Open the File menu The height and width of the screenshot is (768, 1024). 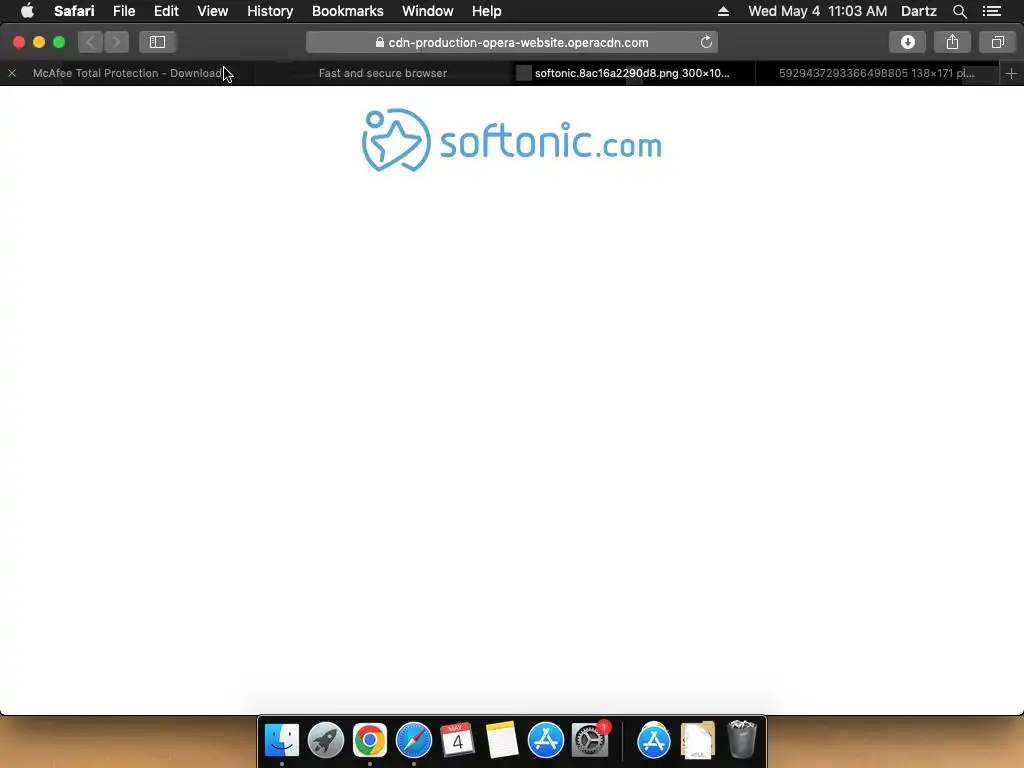[x=123, y=11]
